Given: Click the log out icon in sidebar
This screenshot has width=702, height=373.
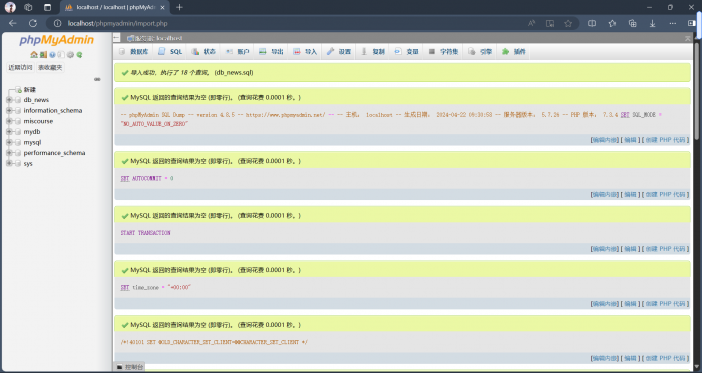Looking at the screenshot, I should tap(43, 55).
